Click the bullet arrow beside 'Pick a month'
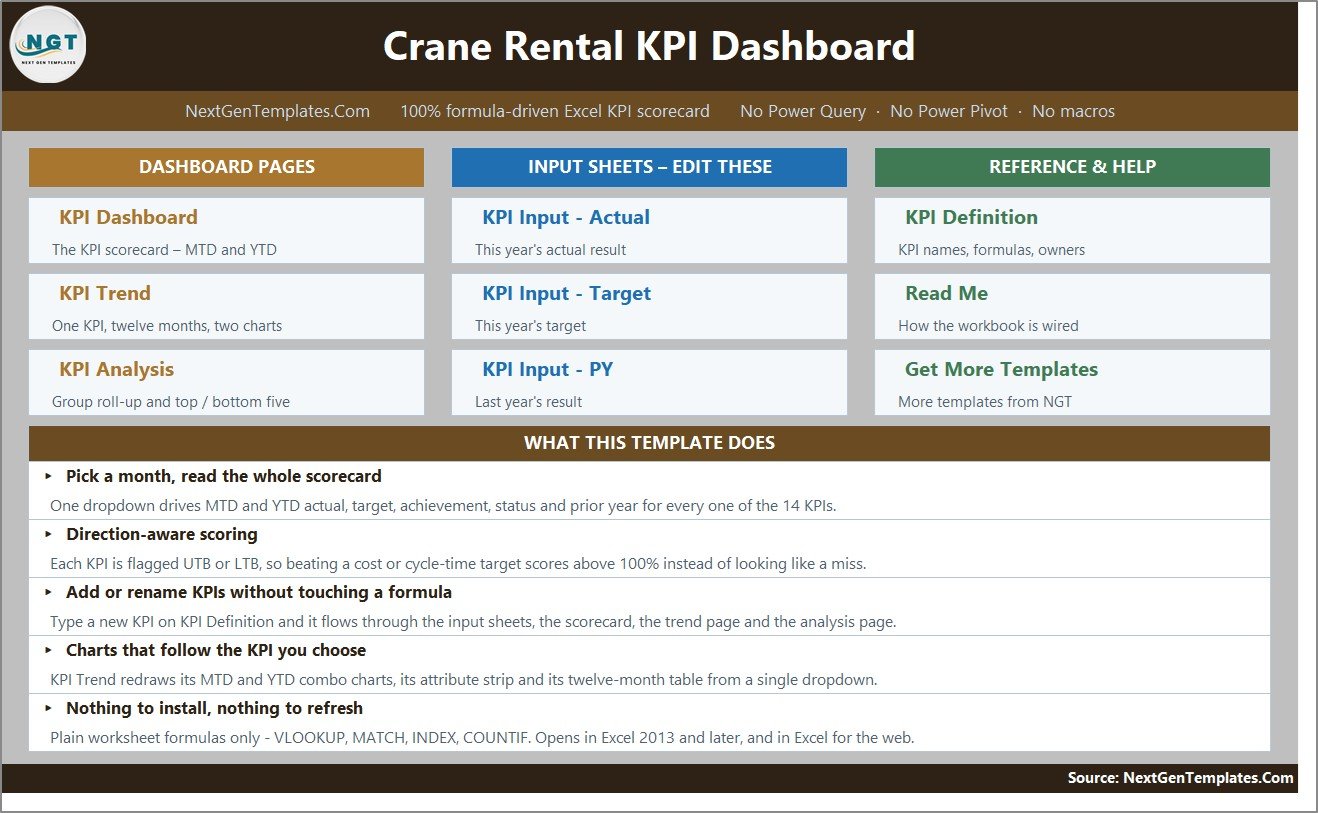The width and height of the screenshot is (1318, 813). tap(48, 476)
